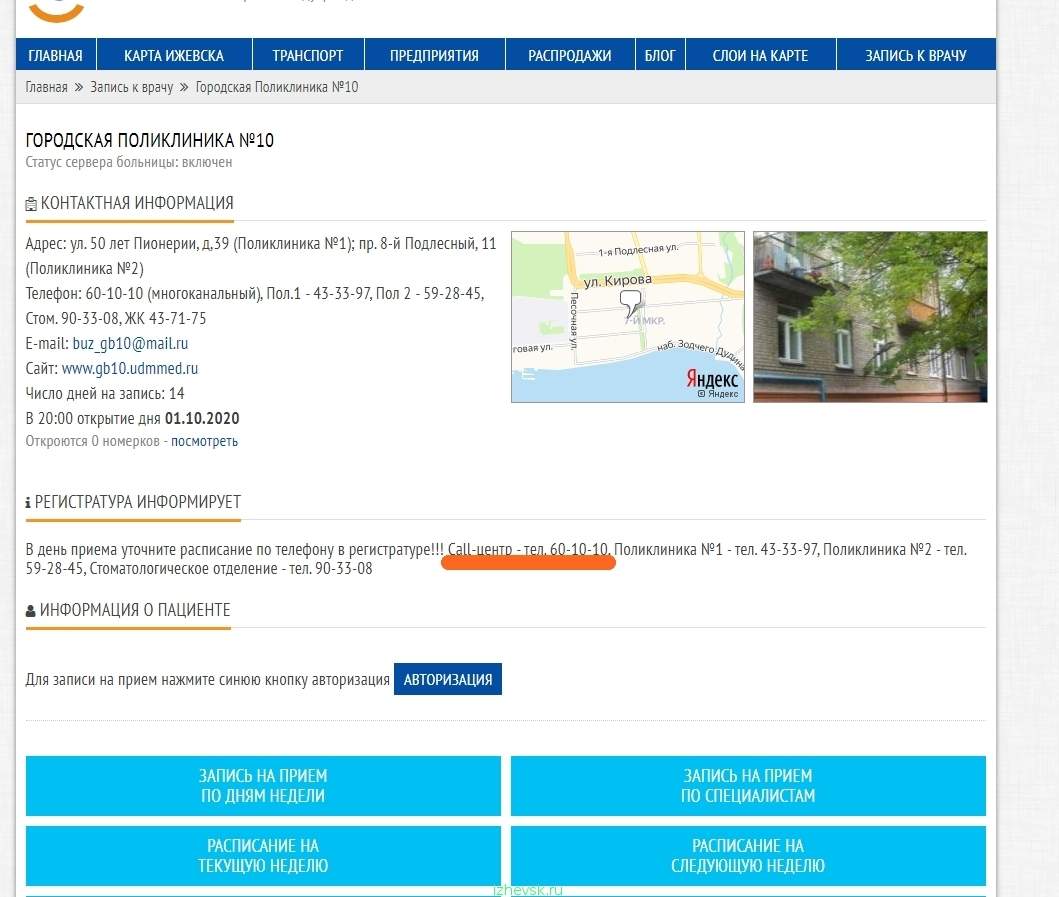The width and height of the screenshot is (1059, 897).
Task: Click the посмотреть link
Action: (204, 441)
